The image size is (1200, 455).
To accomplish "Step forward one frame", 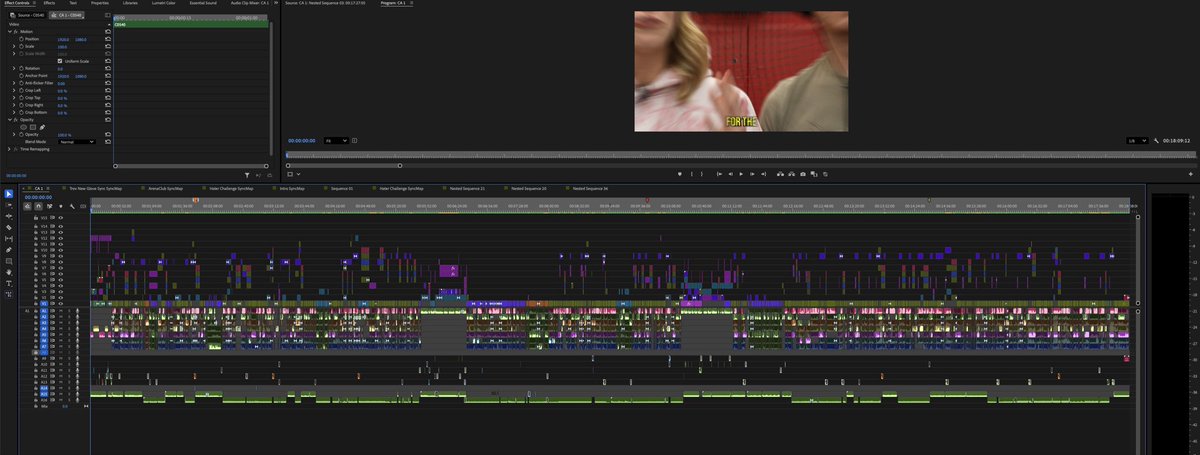I will pos(752,174).
